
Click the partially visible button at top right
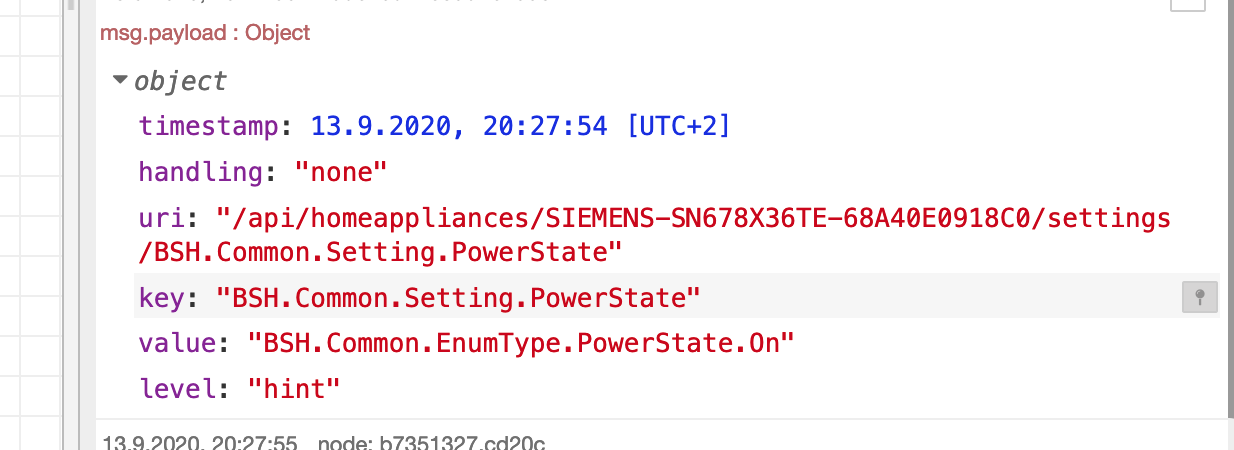1188,4
